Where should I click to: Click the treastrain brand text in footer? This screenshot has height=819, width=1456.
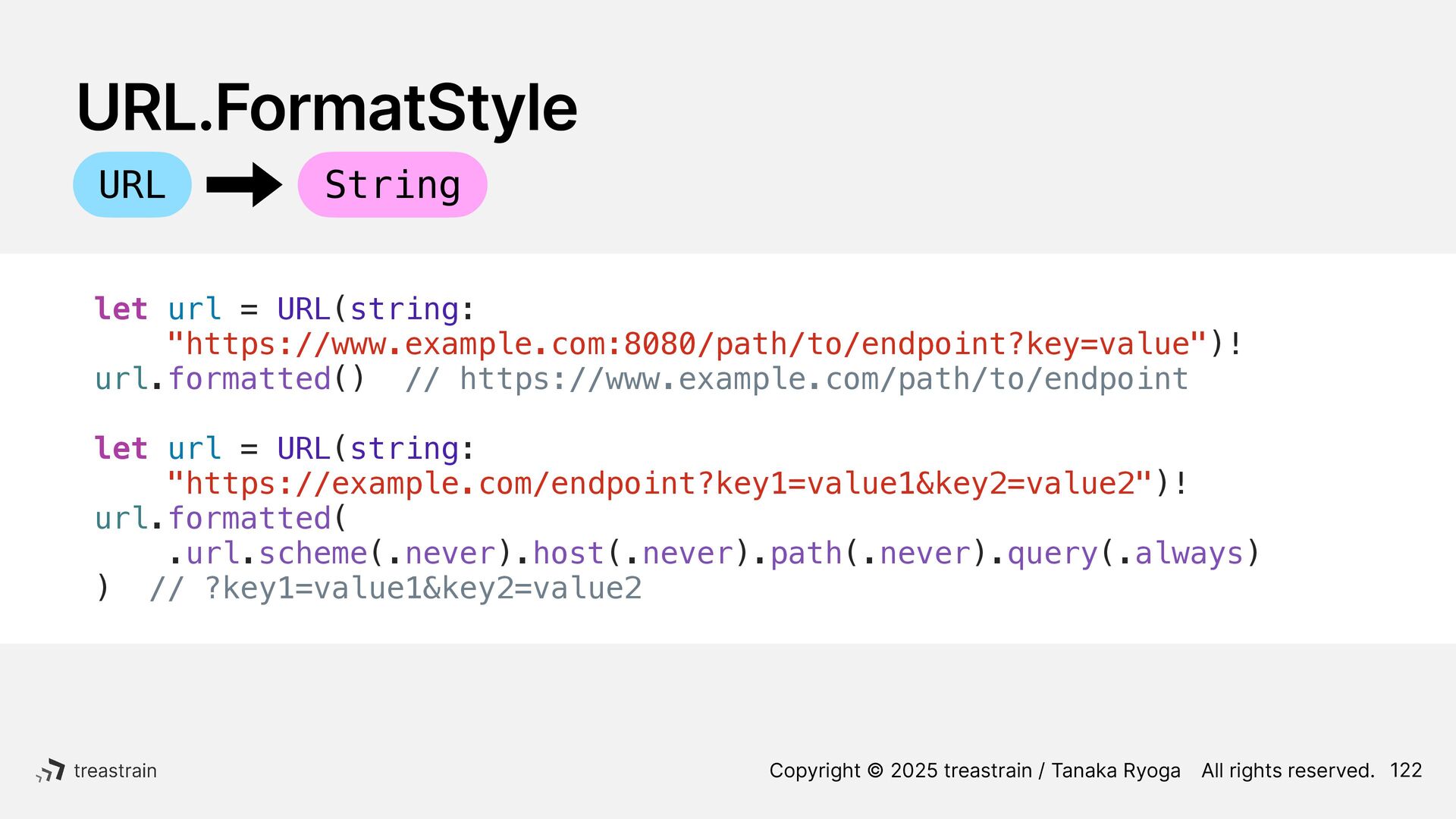point(115,770)
